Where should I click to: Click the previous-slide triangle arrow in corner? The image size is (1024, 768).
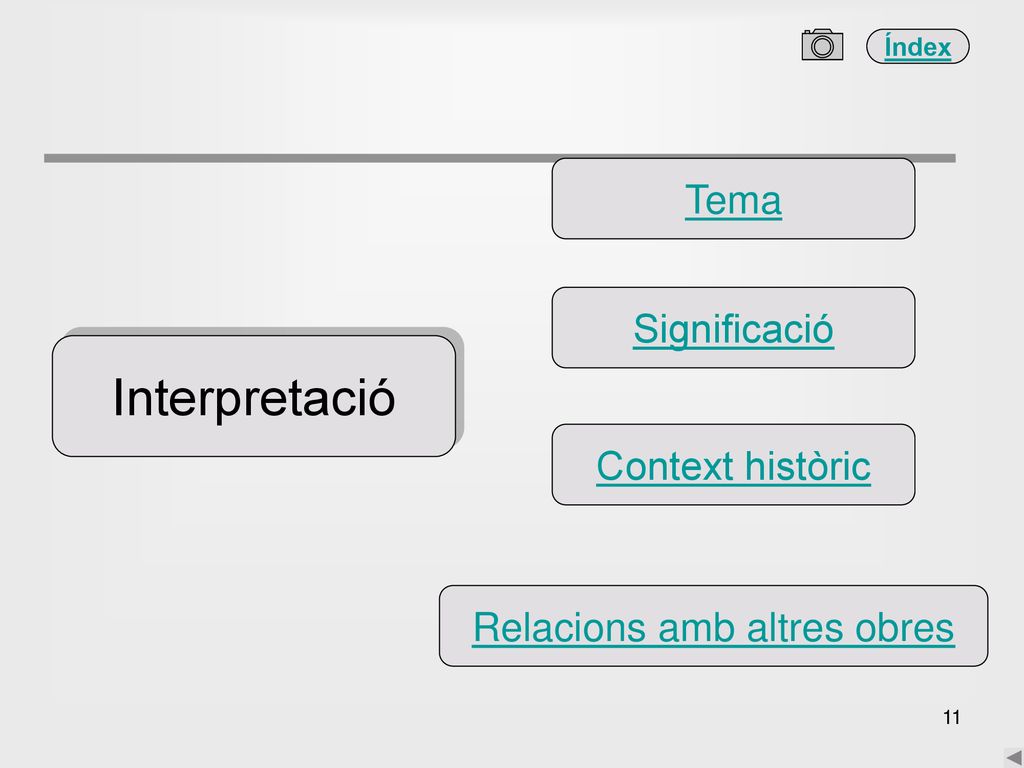[1014, 758]
